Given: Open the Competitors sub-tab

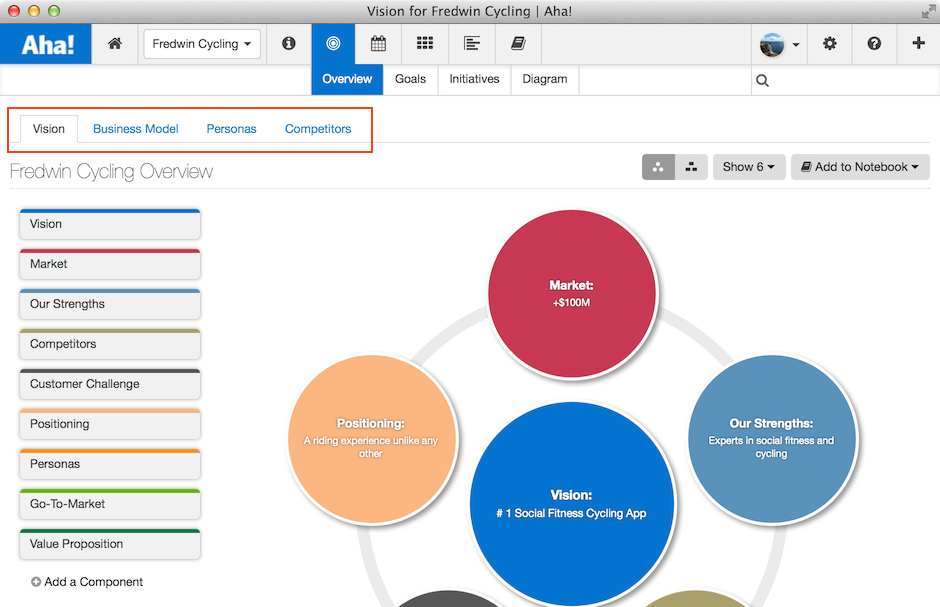Looking at the screenshot, I should tap(318, 129).
